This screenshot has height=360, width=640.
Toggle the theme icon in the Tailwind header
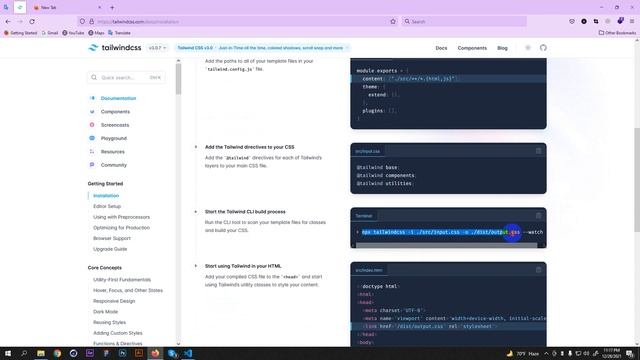528,48
